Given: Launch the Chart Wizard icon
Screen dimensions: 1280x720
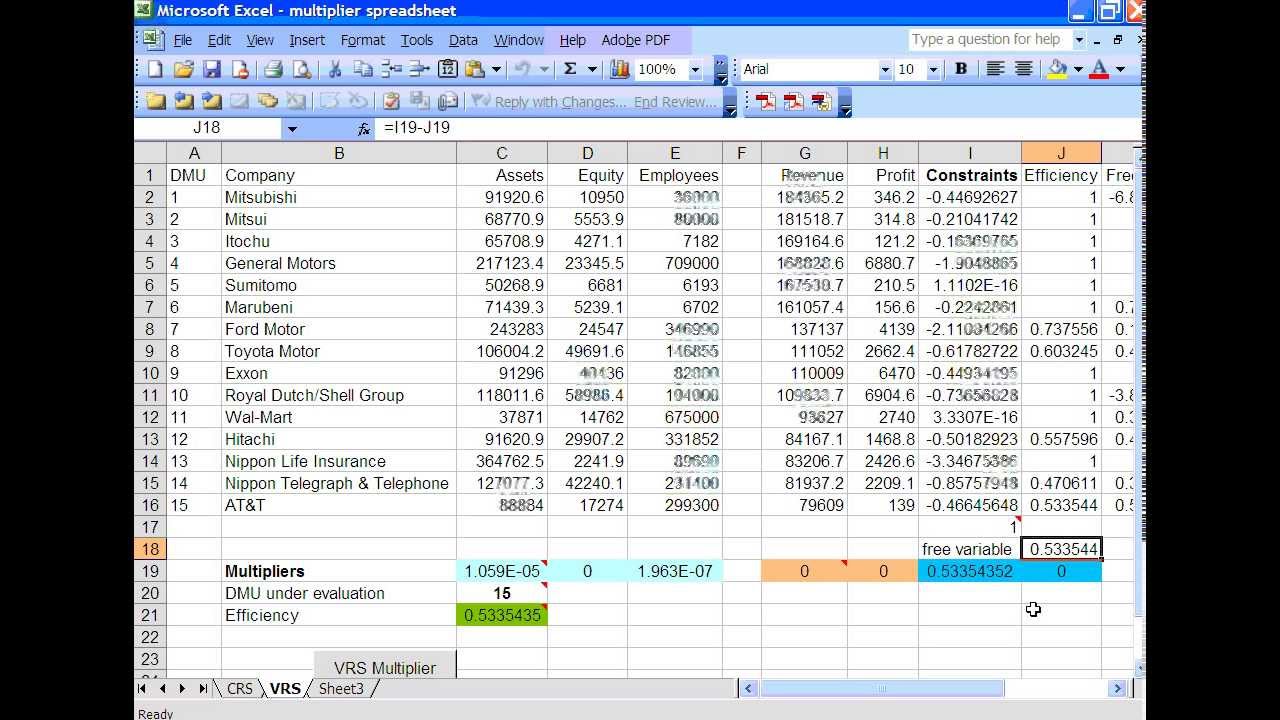Looking at the screenshot, I should click(x=619, y=69).
